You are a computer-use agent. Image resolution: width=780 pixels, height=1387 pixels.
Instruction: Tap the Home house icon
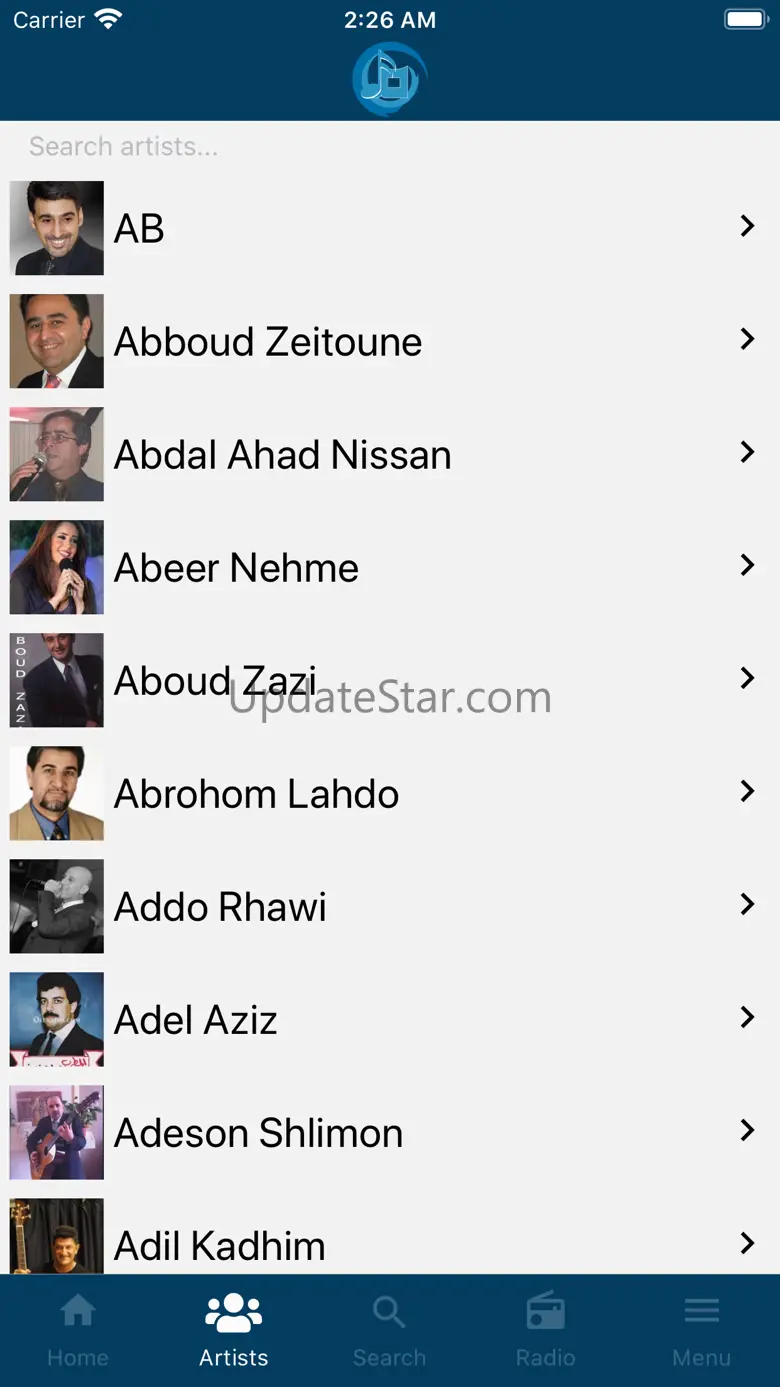[78, 1311]
